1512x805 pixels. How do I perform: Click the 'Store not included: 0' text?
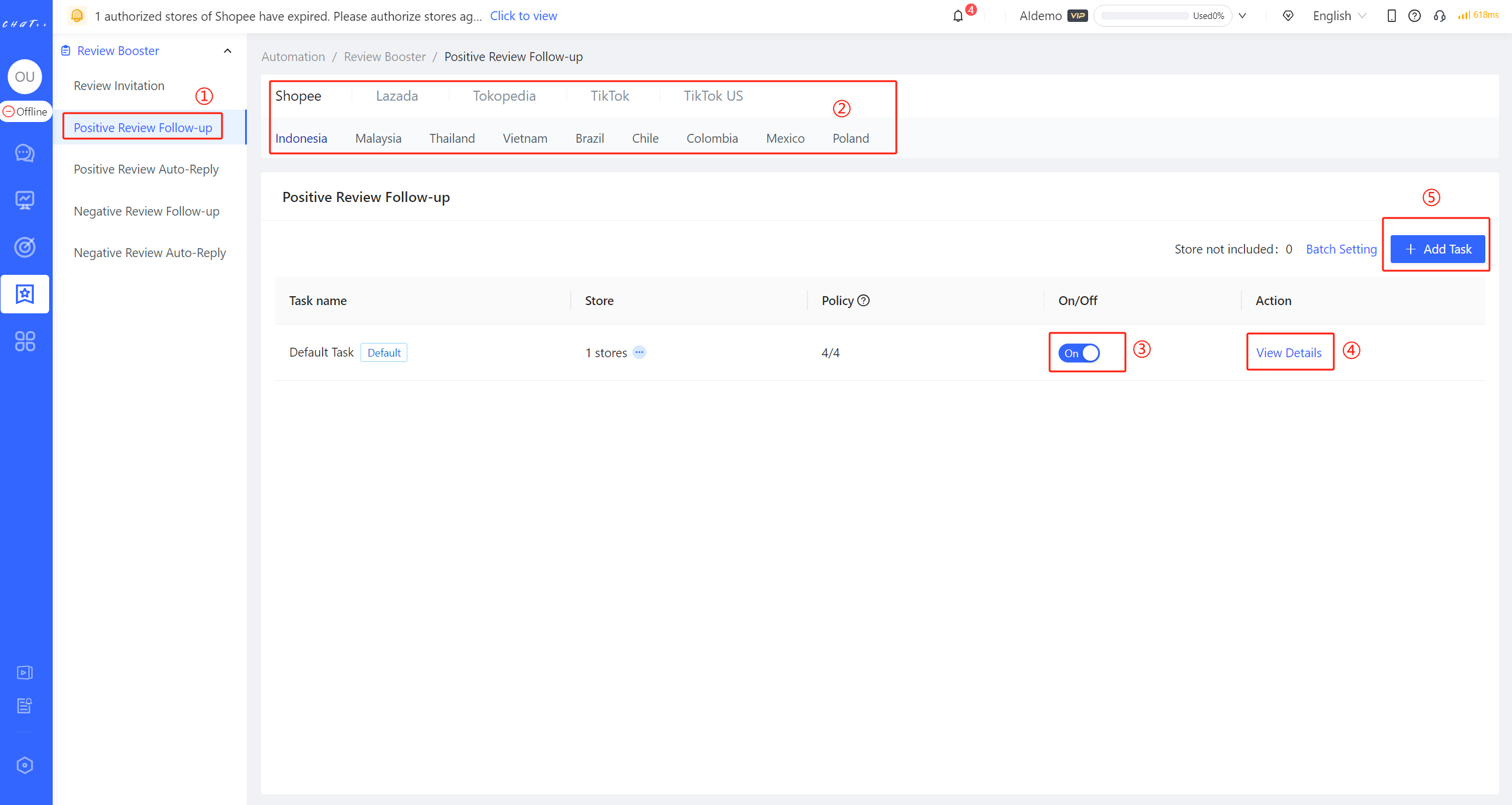click(x=1233, y=249)
